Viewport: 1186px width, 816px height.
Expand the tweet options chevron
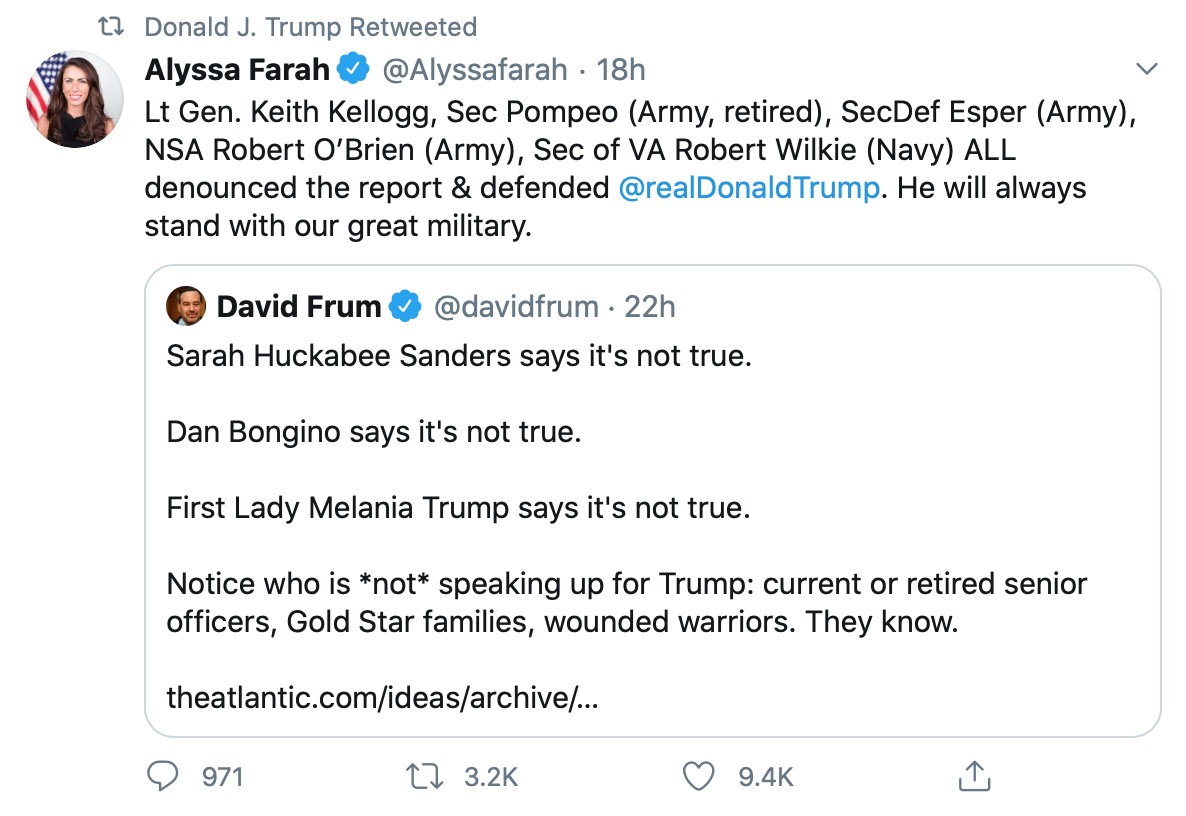click(1148, 70)
